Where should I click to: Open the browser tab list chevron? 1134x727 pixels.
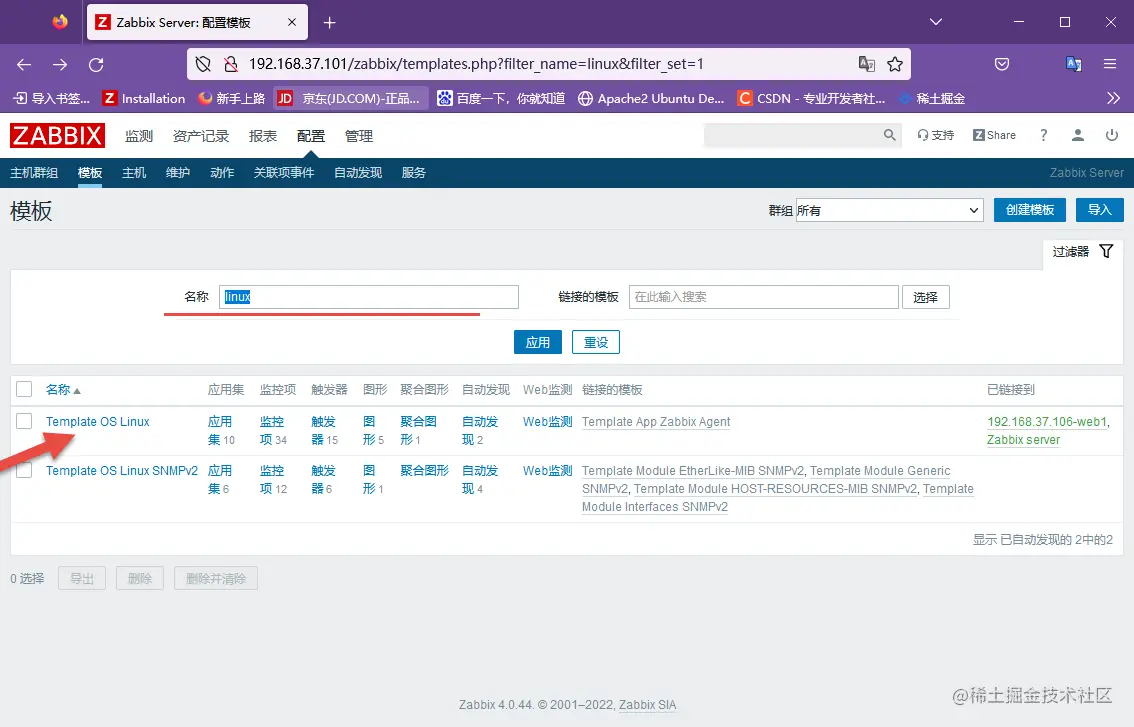pyautogui.click(x=934, y=21)
